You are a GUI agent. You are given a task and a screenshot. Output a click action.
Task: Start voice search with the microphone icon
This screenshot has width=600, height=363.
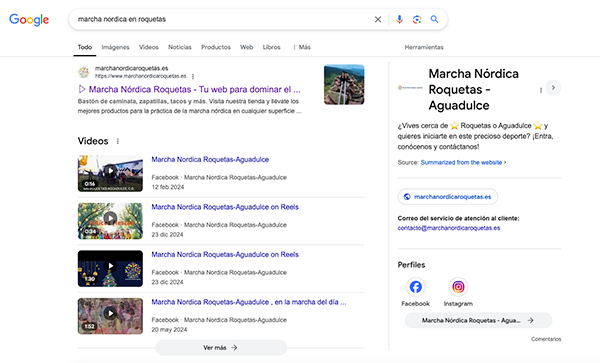[x=399, y=20]
